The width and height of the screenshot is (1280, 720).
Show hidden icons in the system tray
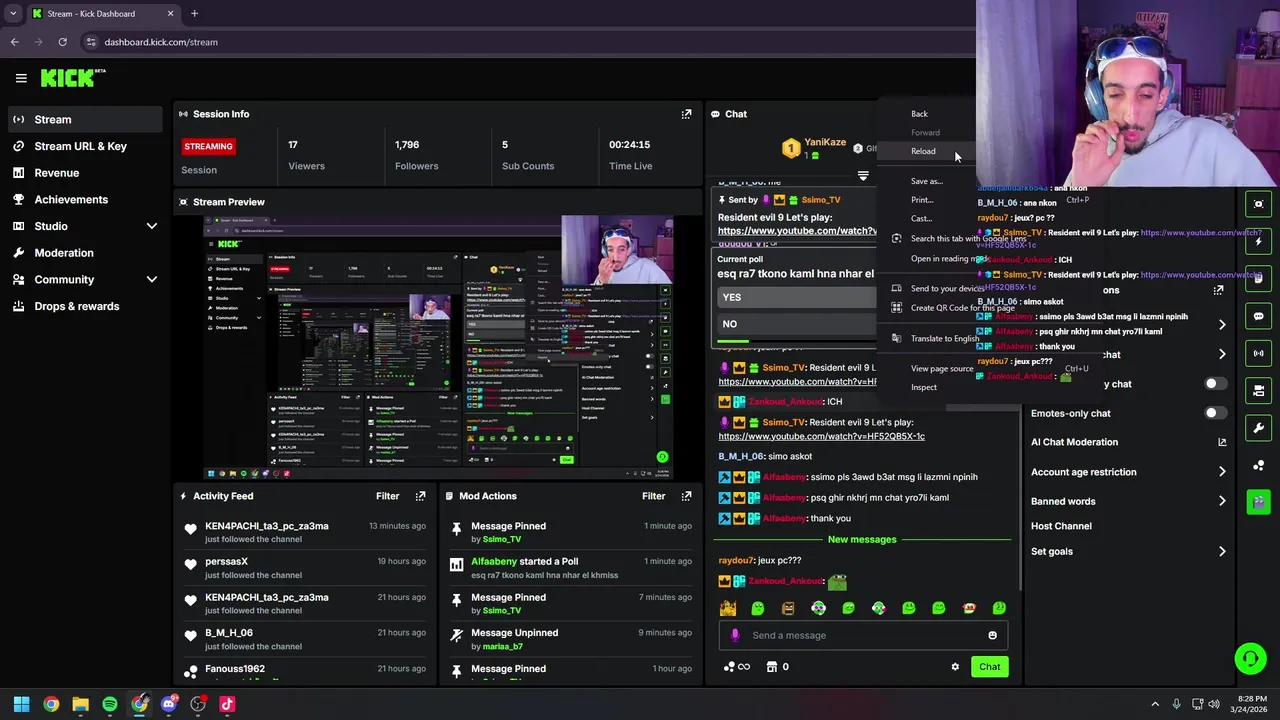click(x=1155, y=704)
